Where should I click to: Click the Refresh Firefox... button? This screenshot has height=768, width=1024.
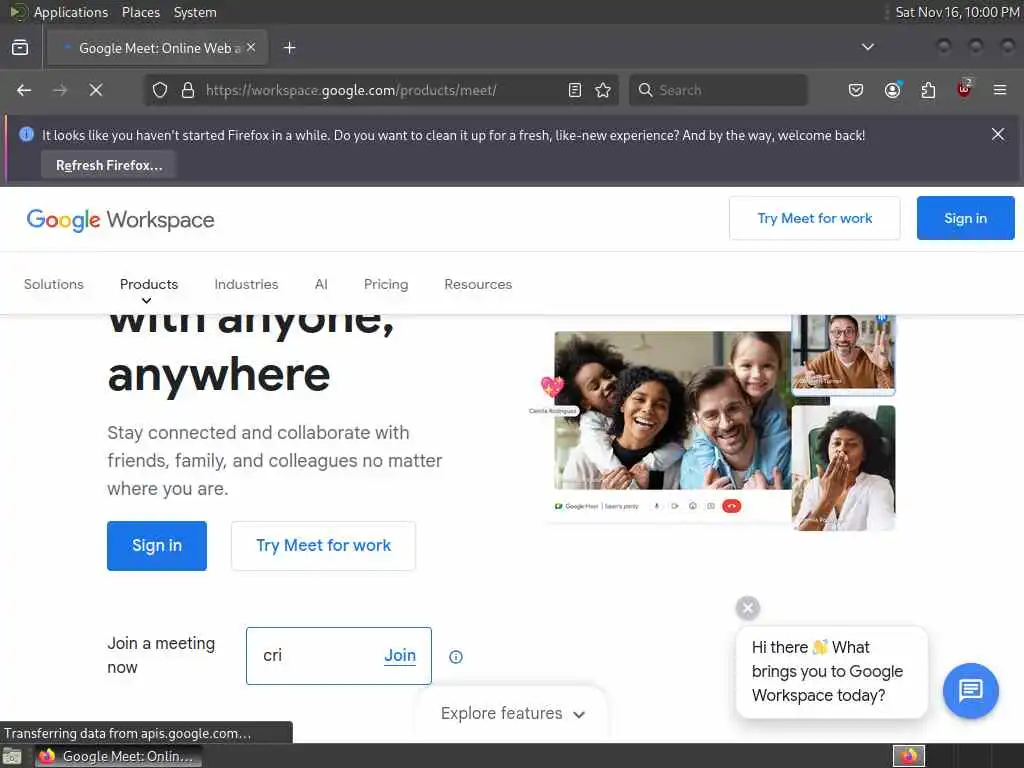(x=109, y=165)
